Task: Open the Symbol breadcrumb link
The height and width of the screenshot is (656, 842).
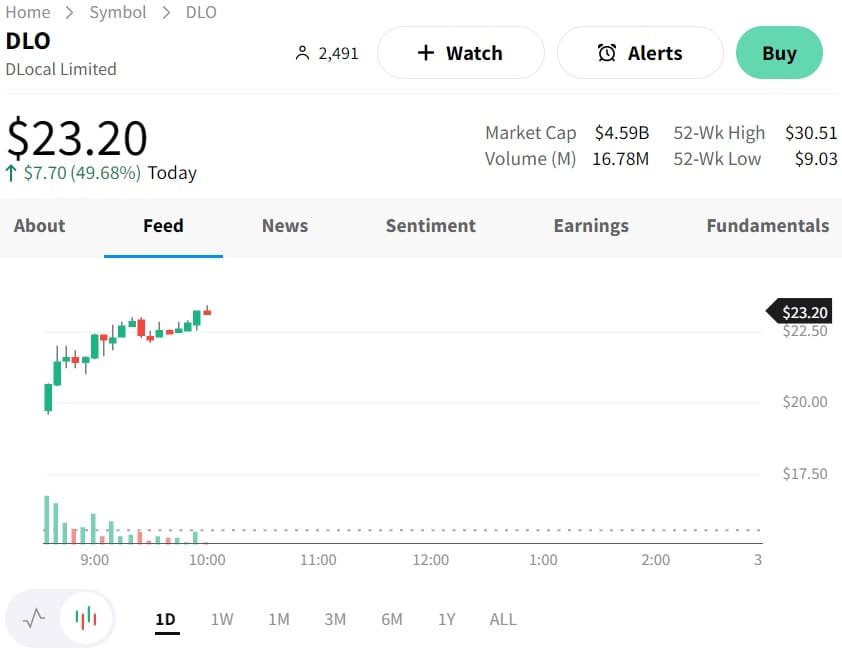Action: tap(118, 12)
